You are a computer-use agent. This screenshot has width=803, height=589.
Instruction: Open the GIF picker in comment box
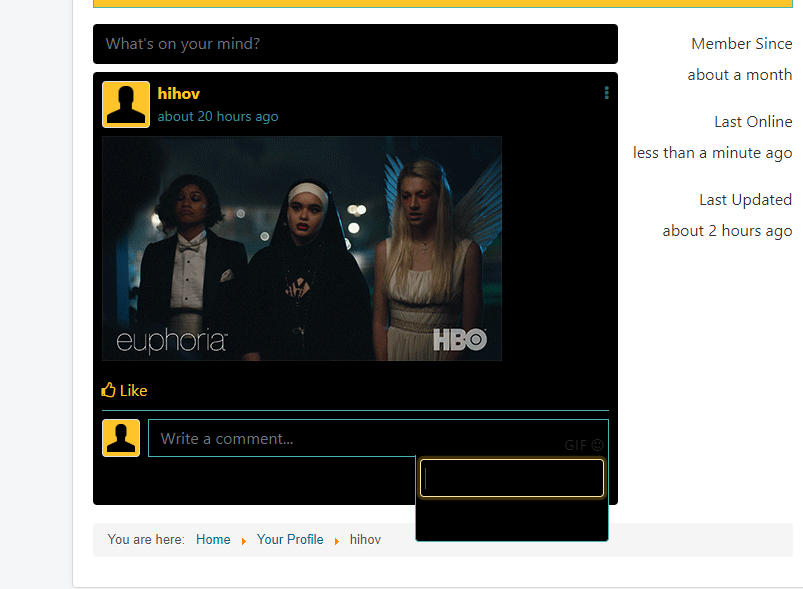coord(575,445)
